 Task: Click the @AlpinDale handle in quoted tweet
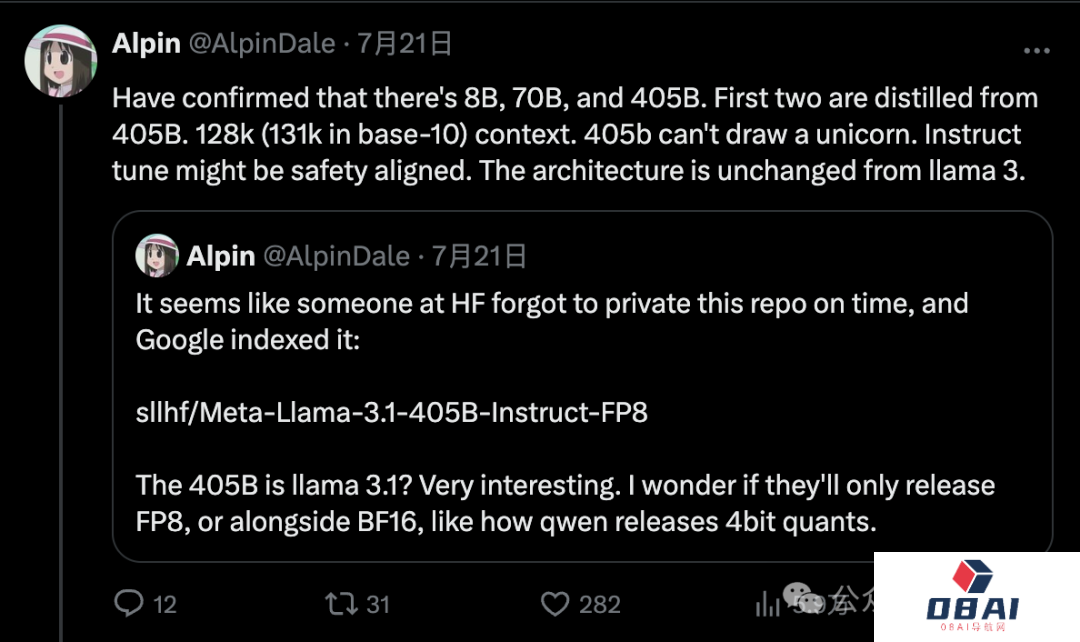point(336,256)
